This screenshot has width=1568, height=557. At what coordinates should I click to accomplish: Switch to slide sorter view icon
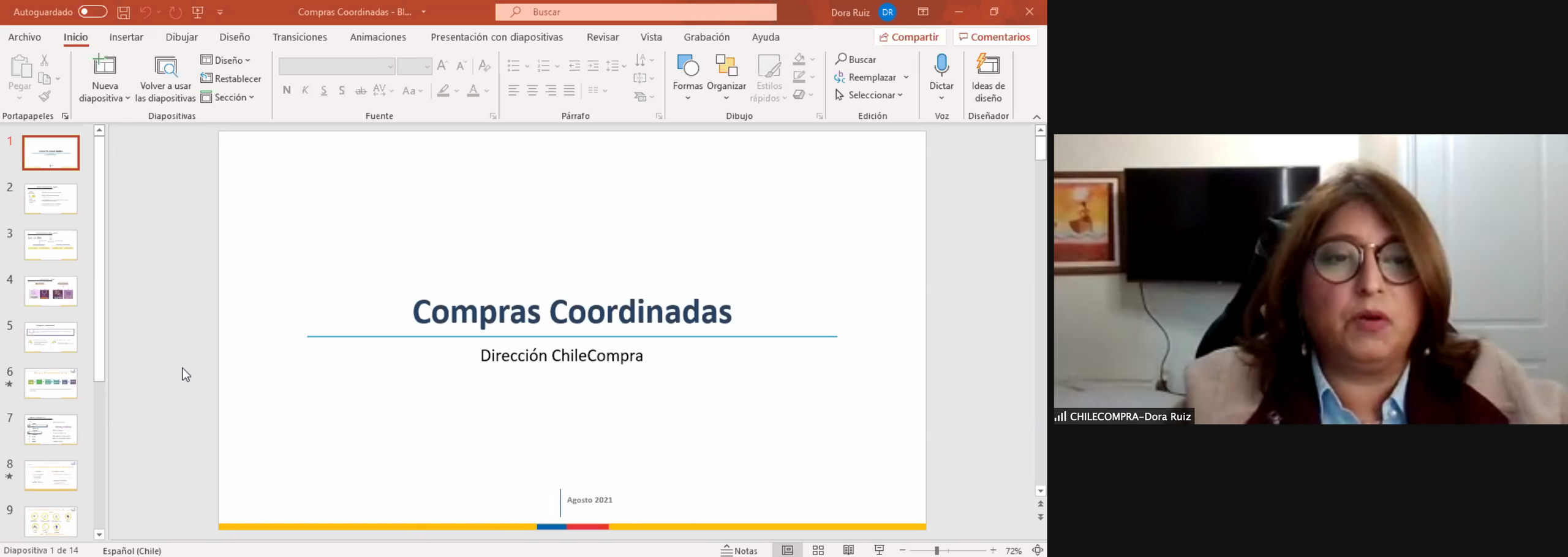(x=818, y=550)
